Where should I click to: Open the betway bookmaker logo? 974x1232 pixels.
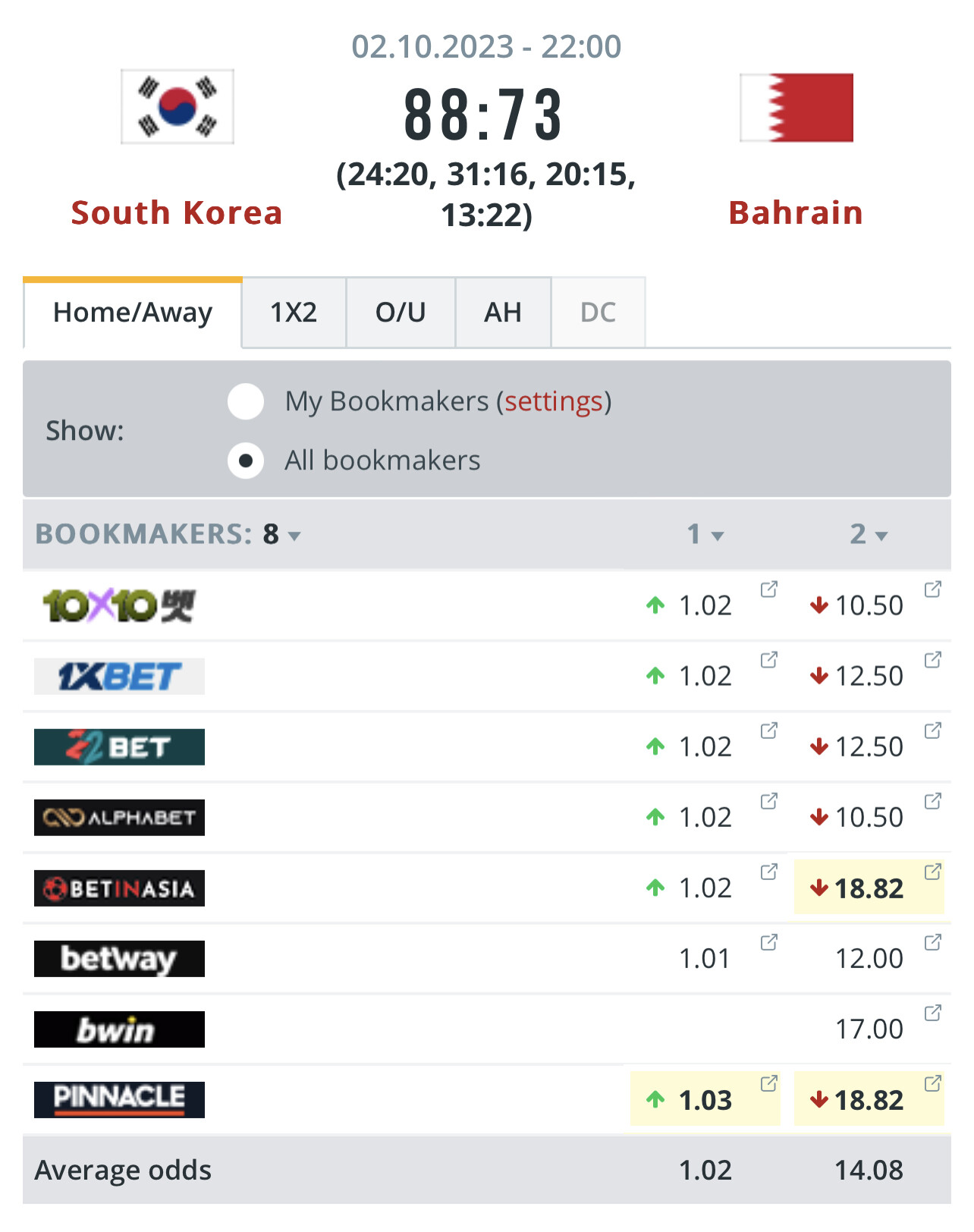tap(119, 959)
